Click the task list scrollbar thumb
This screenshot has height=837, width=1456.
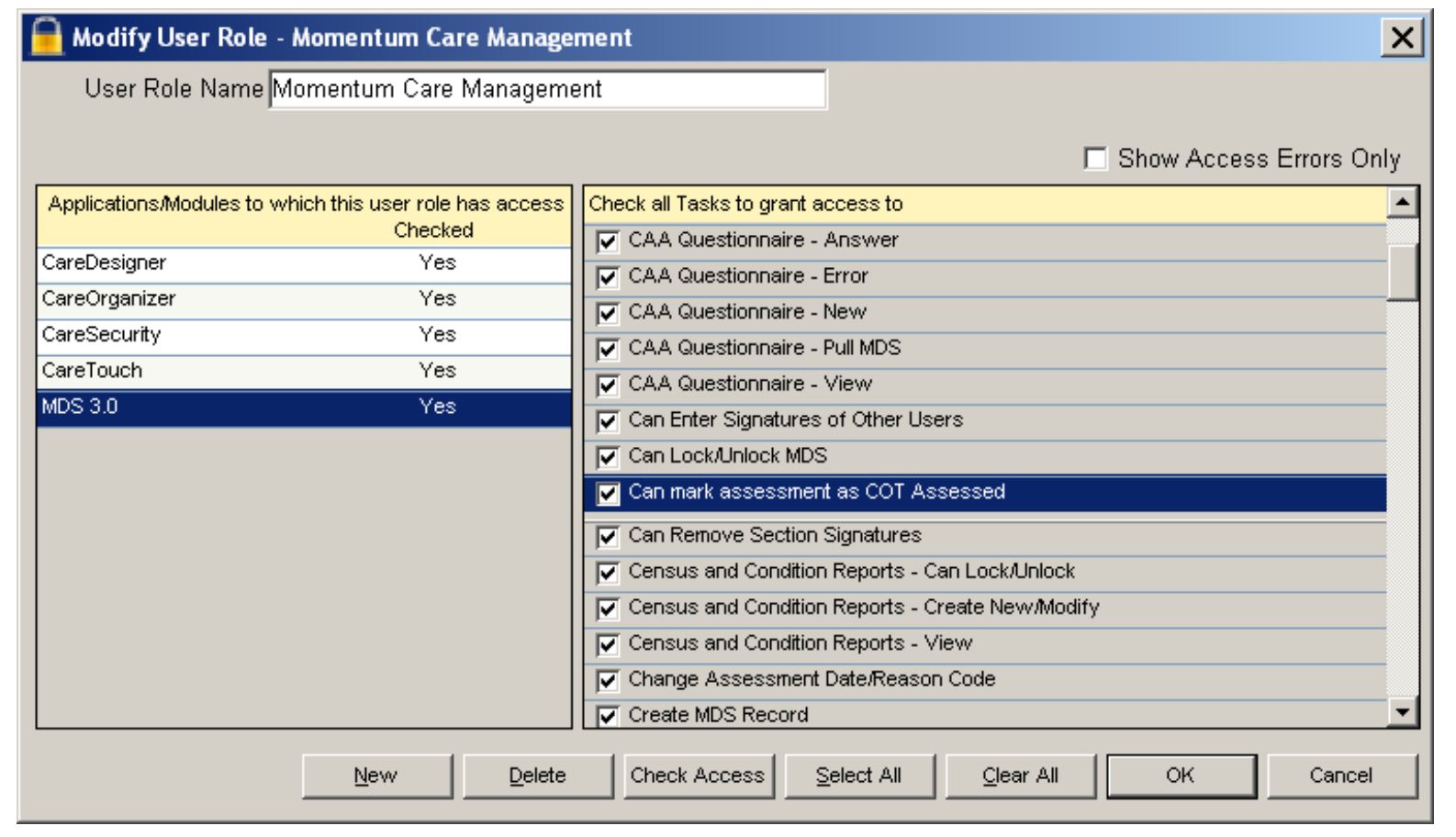tap(1402, 272)
